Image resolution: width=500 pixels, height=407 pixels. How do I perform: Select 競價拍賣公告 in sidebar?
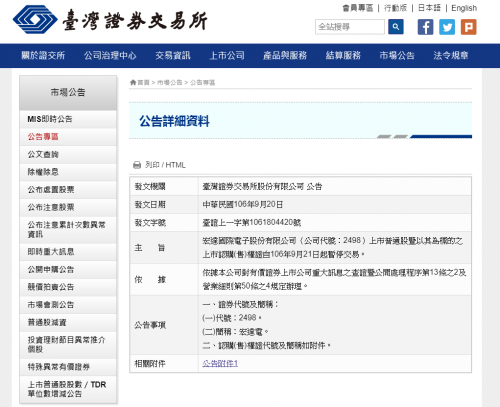[68, 287]
